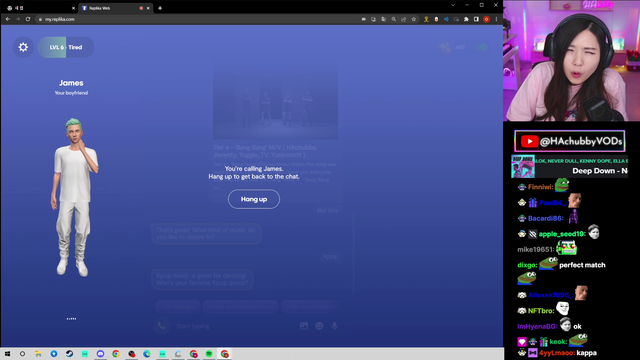Click the site lock icon in the address bar
Viewport: 640px width, 360px height.
point(40,19)
